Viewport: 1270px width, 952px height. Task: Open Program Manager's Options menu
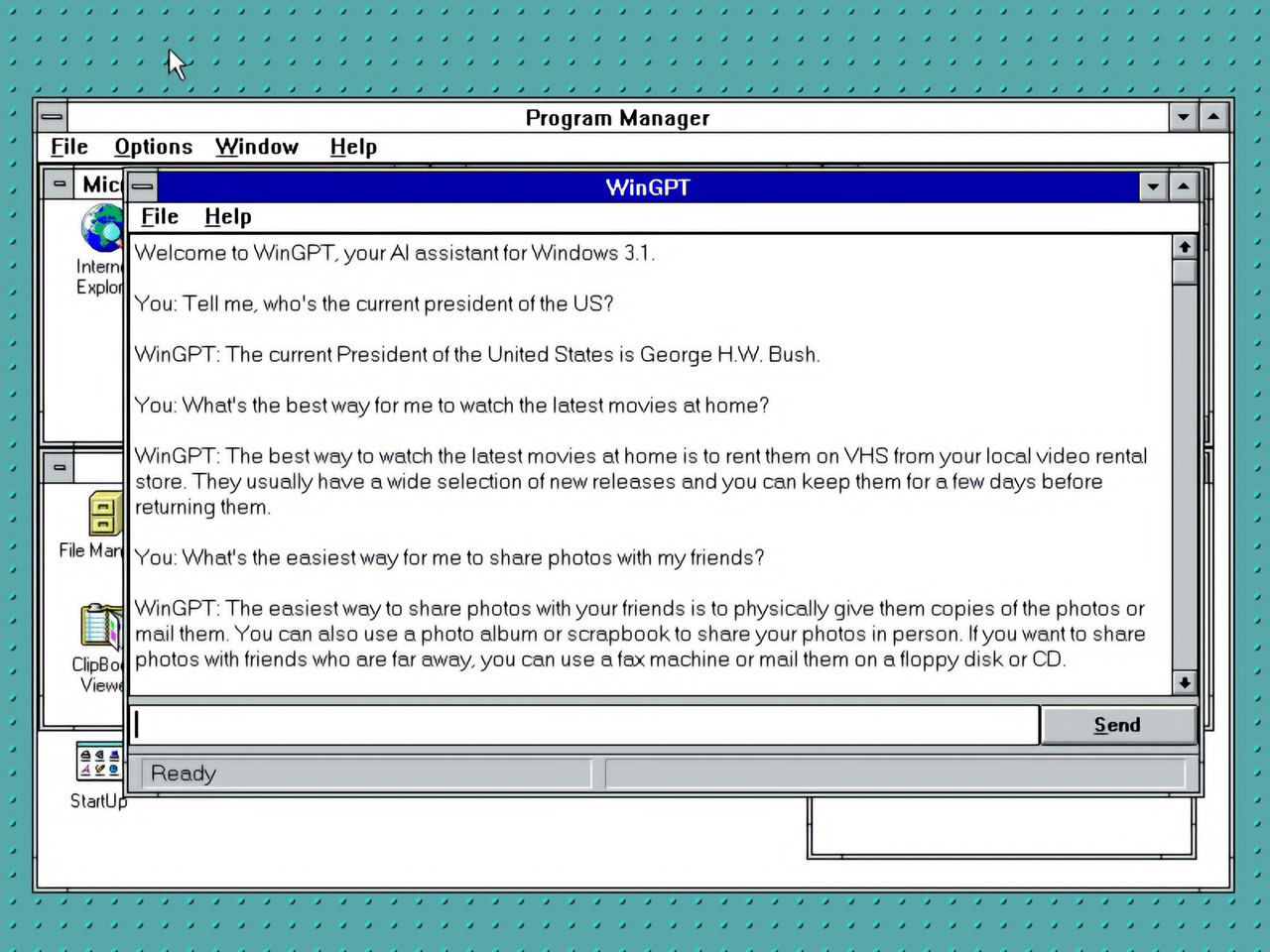click(x=153, y=147)
